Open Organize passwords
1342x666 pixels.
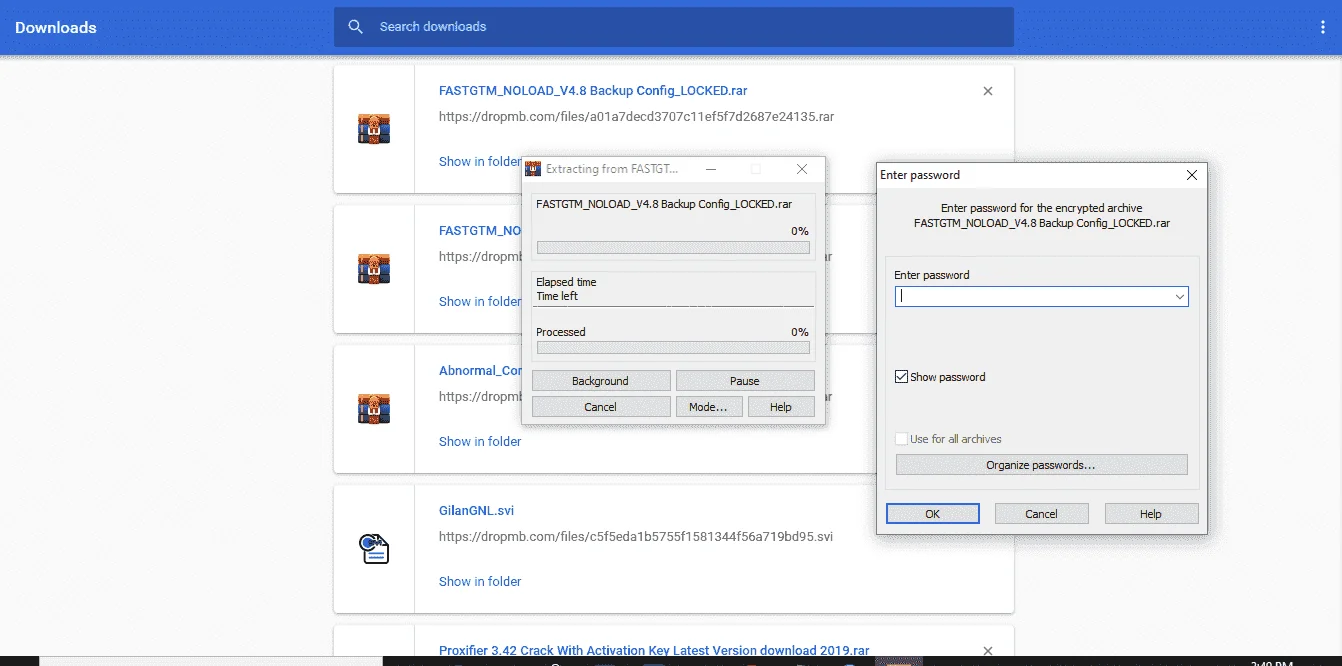click(1041, 465)
